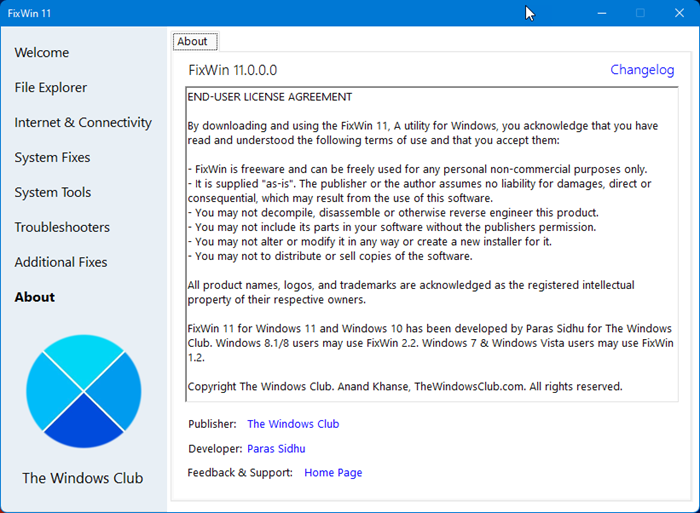Go to File Explorer fixes
Image resolution: width=700 pixels, height=513 pixels.
coord(51,88)
